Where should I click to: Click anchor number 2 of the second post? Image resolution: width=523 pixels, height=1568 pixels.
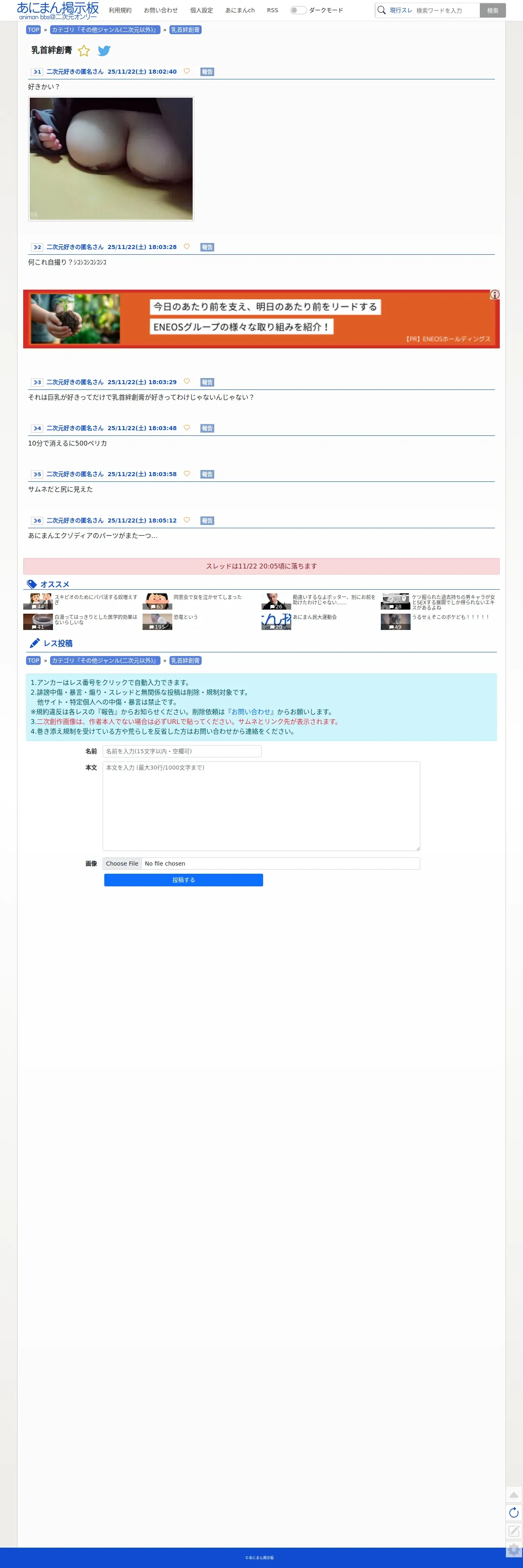coord(37,247)
